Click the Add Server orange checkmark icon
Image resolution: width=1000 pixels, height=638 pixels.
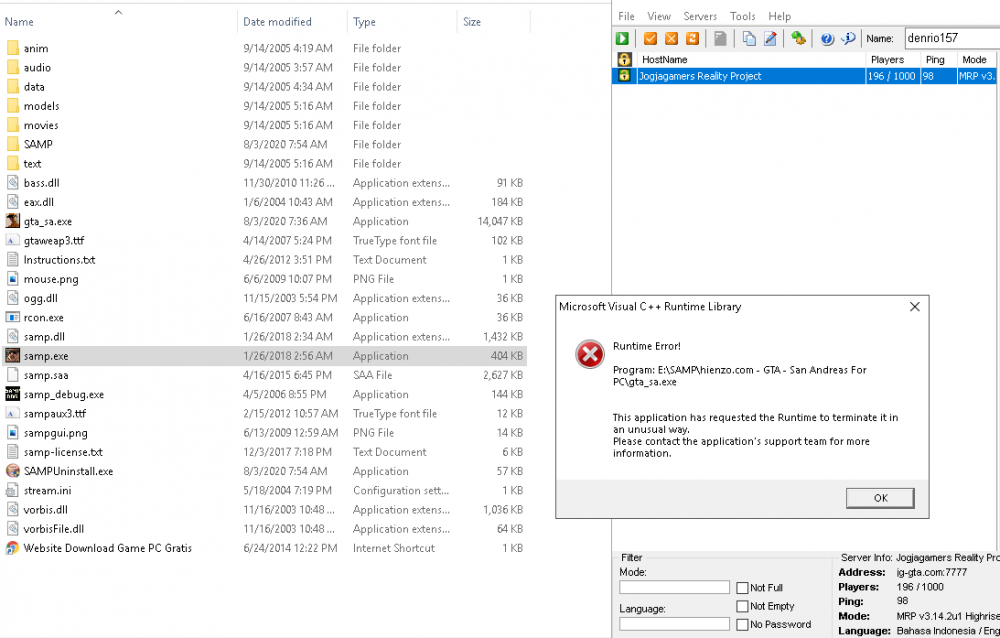coord(651,39)
